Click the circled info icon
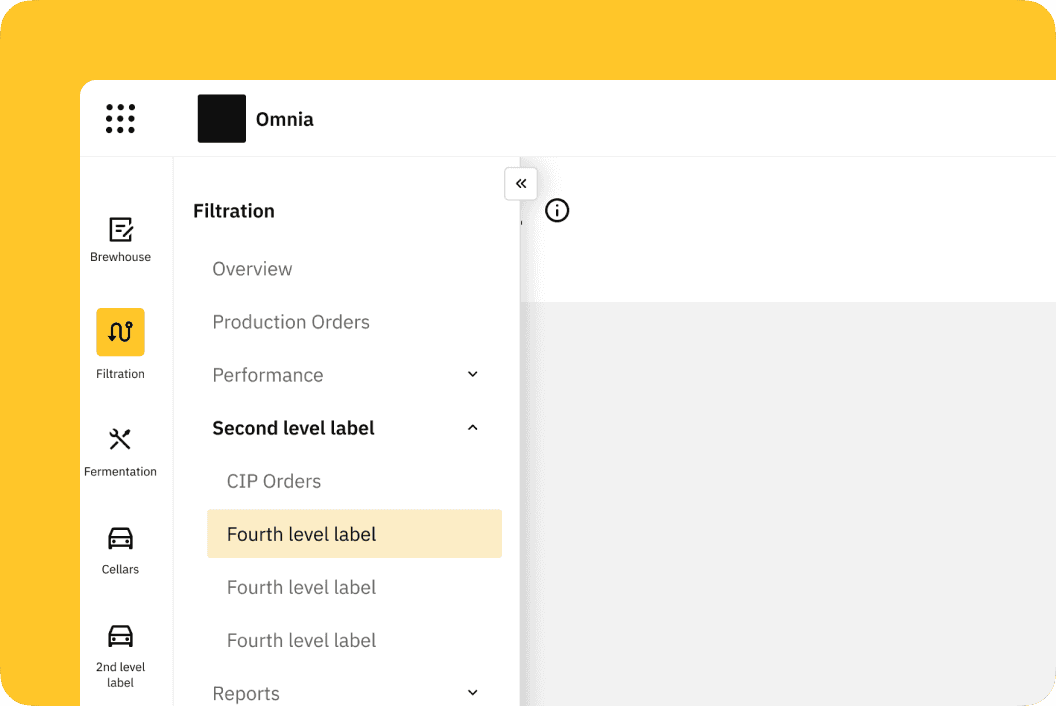 point(557,211)
